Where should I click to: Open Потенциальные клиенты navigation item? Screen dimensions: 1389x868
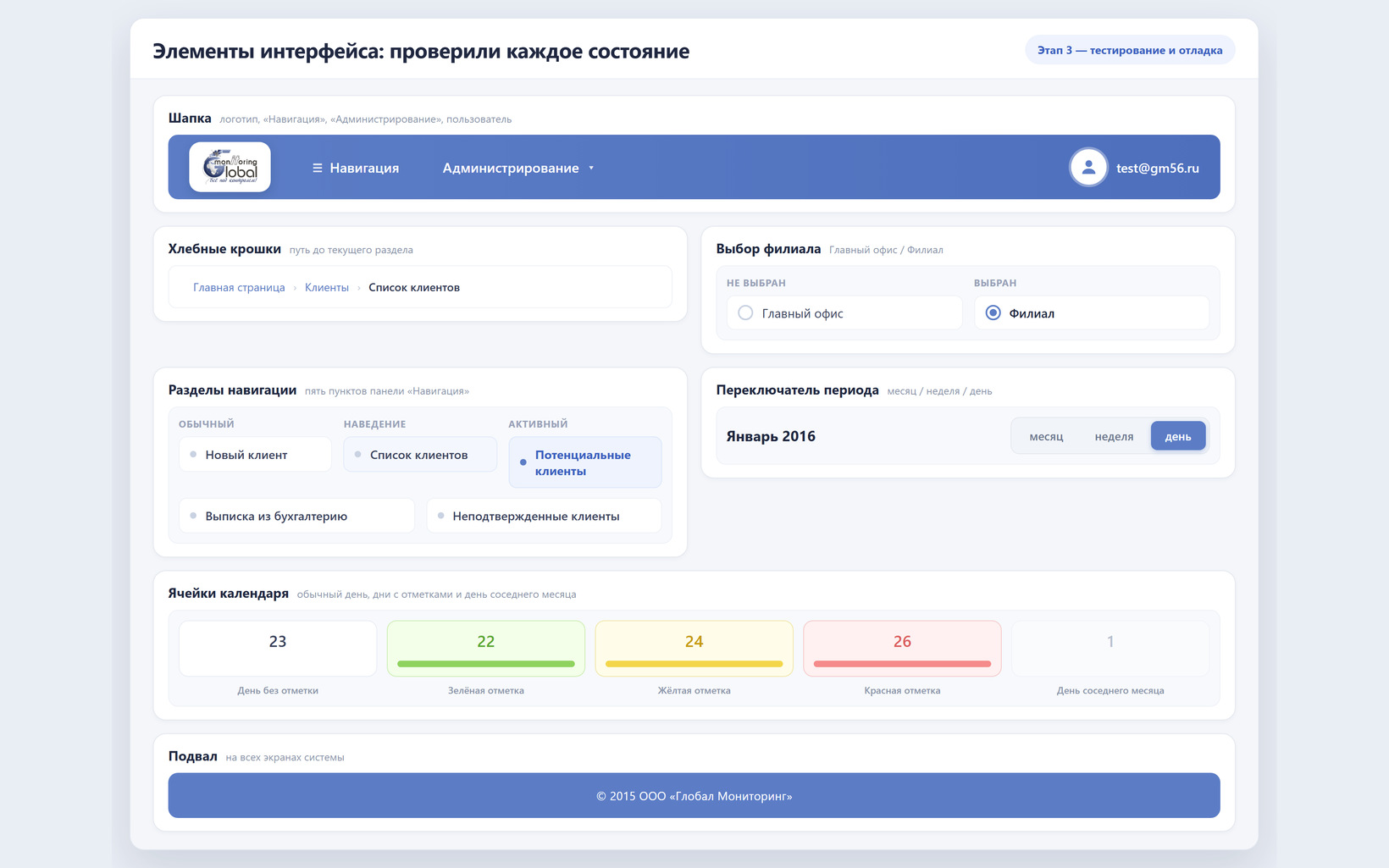(585, 462)
